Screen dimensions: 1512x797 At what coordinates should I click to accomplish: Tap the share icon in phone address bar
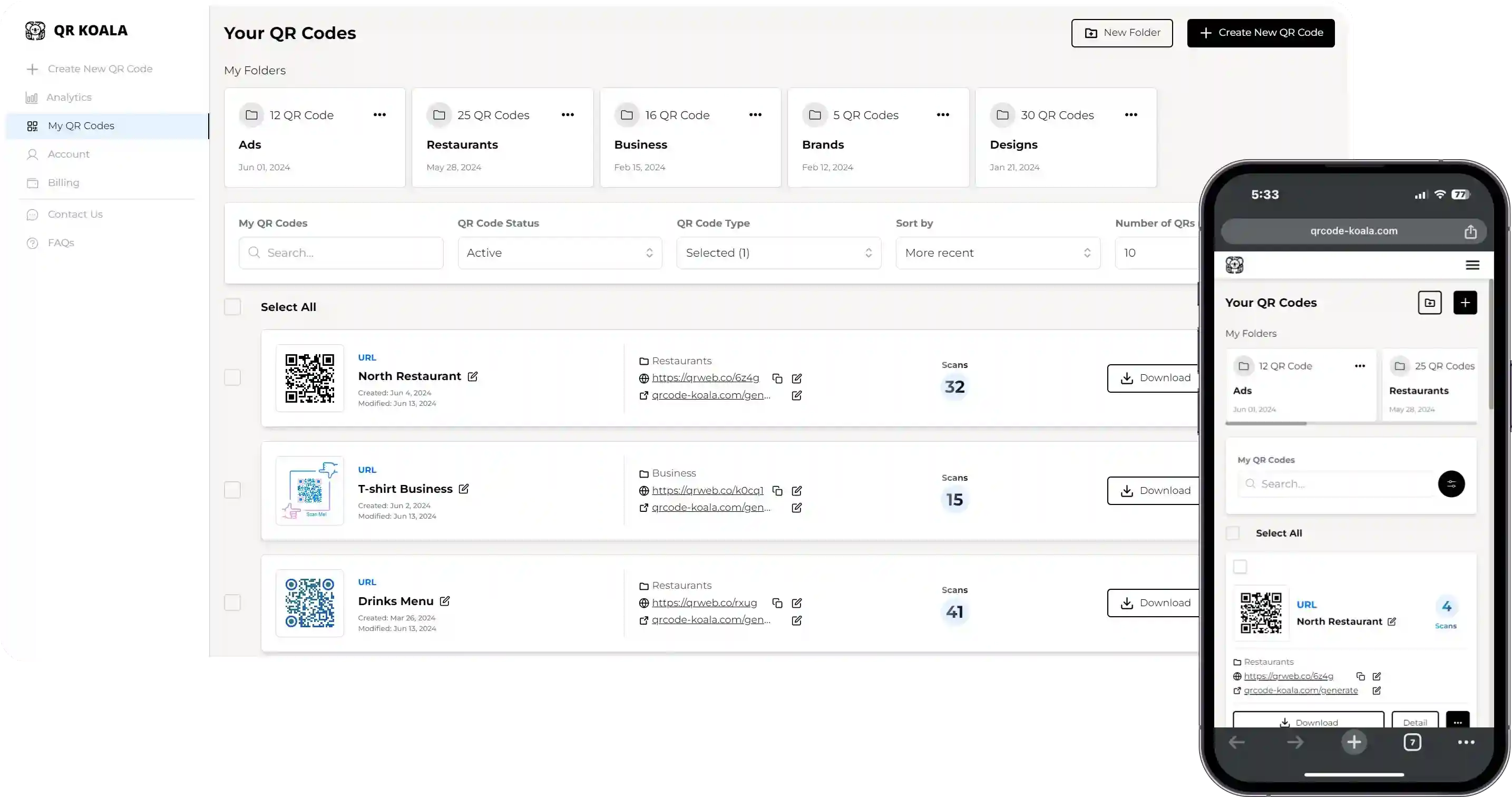[1470, 232]
